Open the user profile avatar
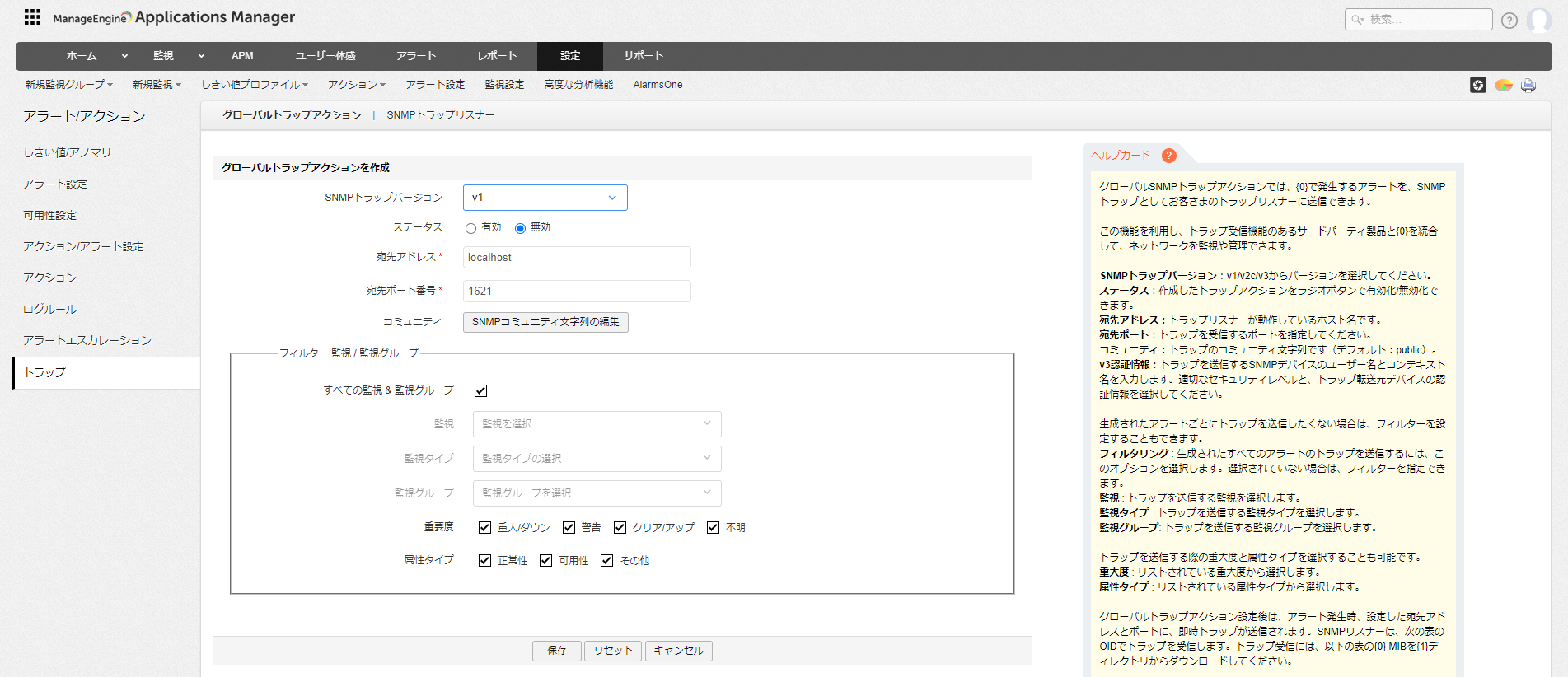 [x=1538, y=20]
